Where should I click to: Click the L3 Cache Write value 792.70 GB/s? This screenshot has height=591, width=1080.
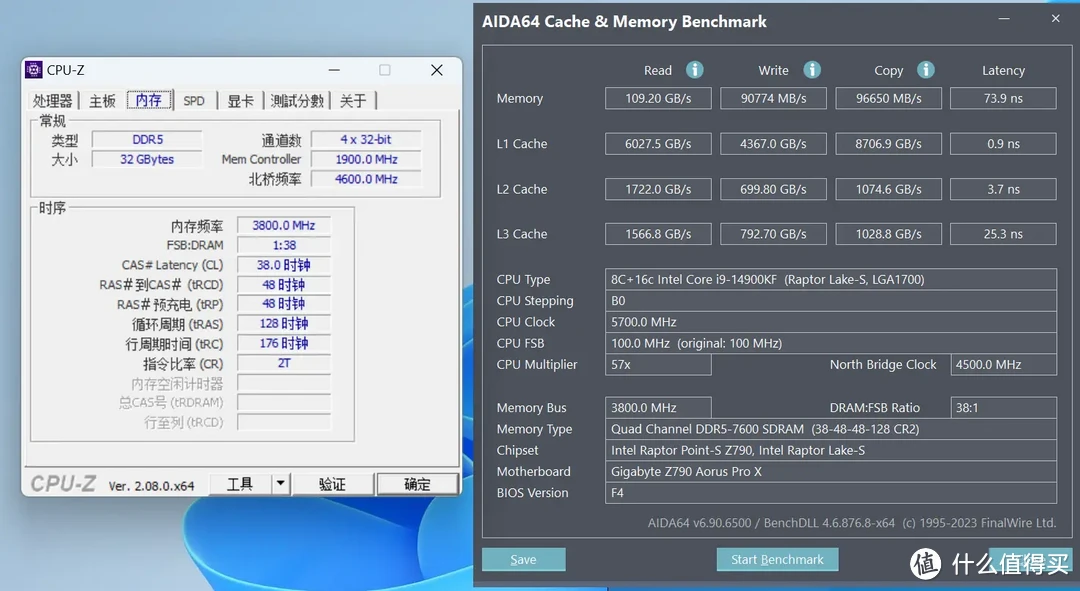773,234
